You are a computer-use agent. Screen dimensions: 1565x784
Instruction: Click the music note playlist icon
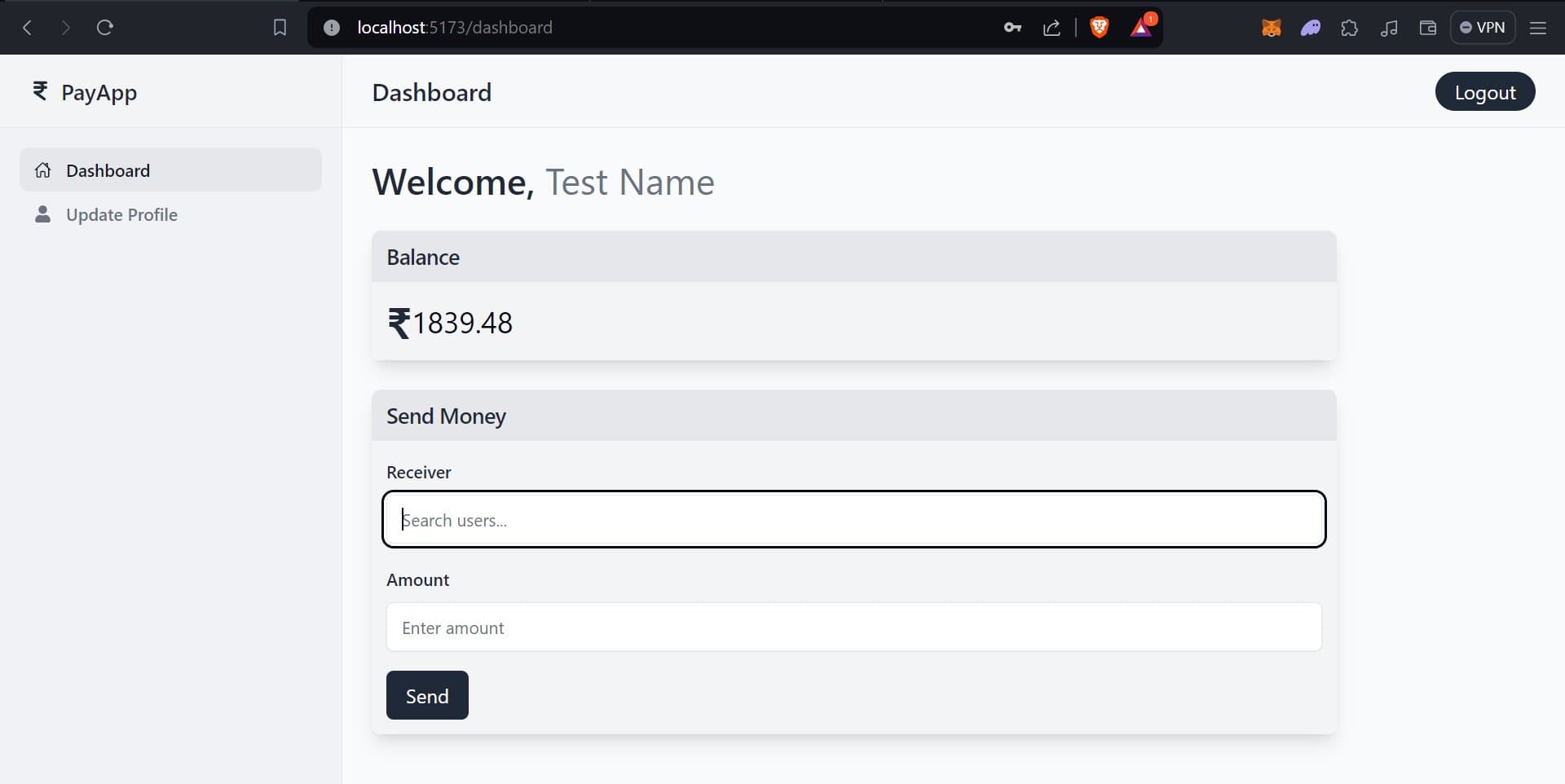(x=1389, y=28)
